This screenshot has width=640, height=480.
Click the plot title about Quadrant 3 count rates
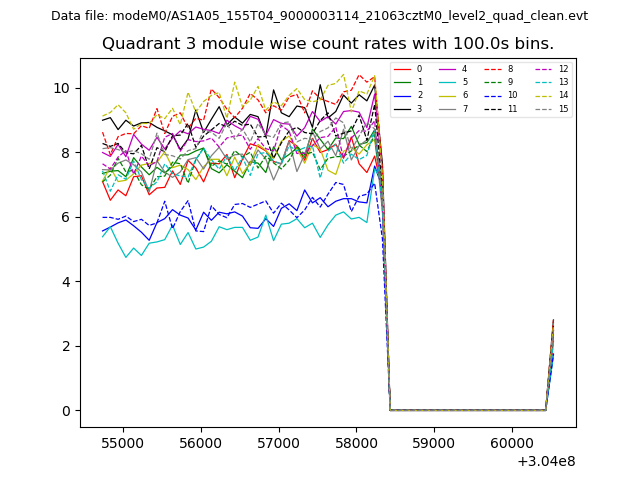click(328, 44)
